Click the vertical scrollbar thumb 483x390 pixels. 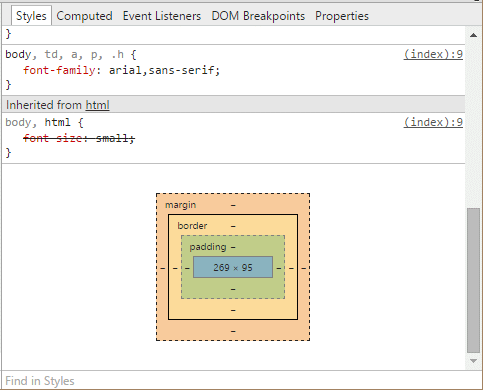tap(473, 280)
